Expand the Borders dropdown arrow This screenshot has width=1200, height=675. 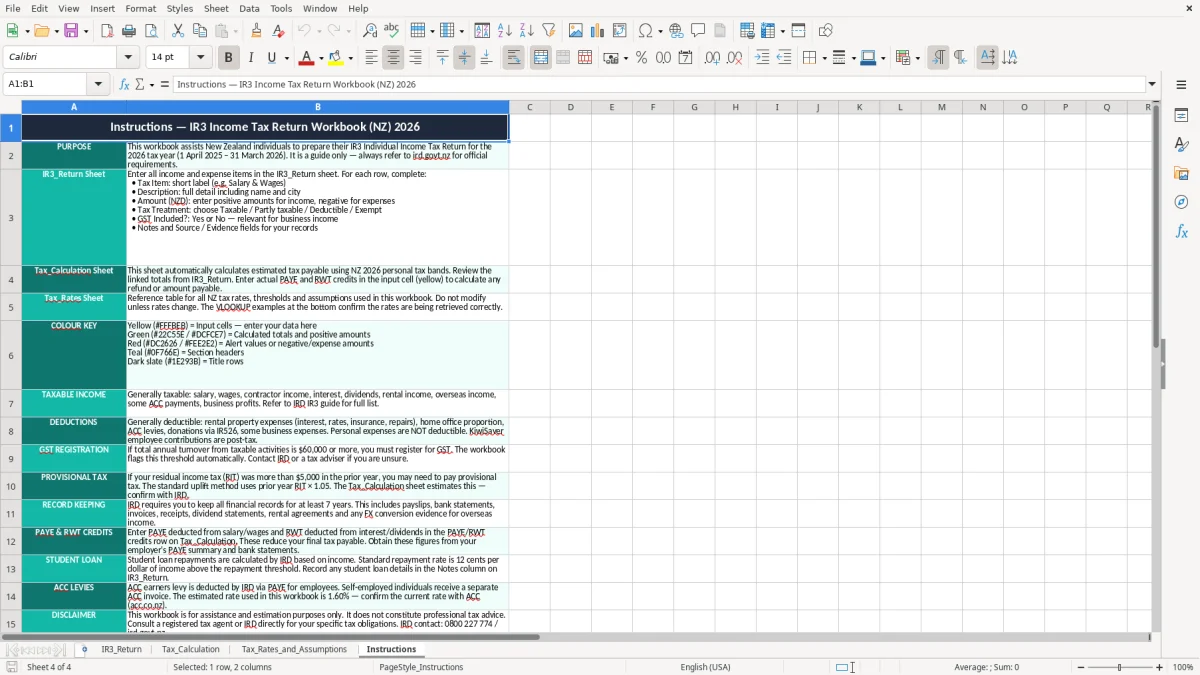(x=823, y=58)
